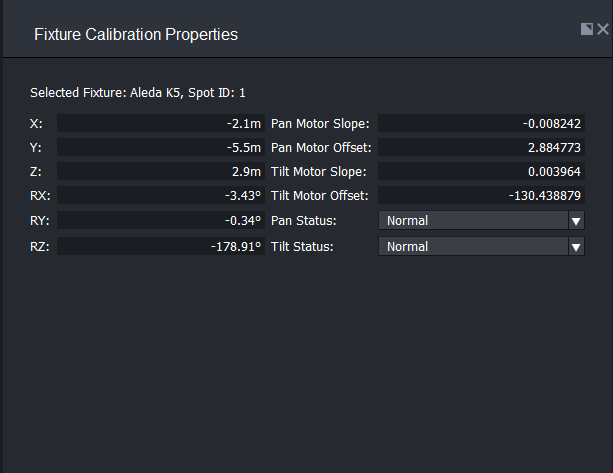Open the Pan Status dropdown
The height and width of the screenshot is (473, 613).
(x=472, y=221)
